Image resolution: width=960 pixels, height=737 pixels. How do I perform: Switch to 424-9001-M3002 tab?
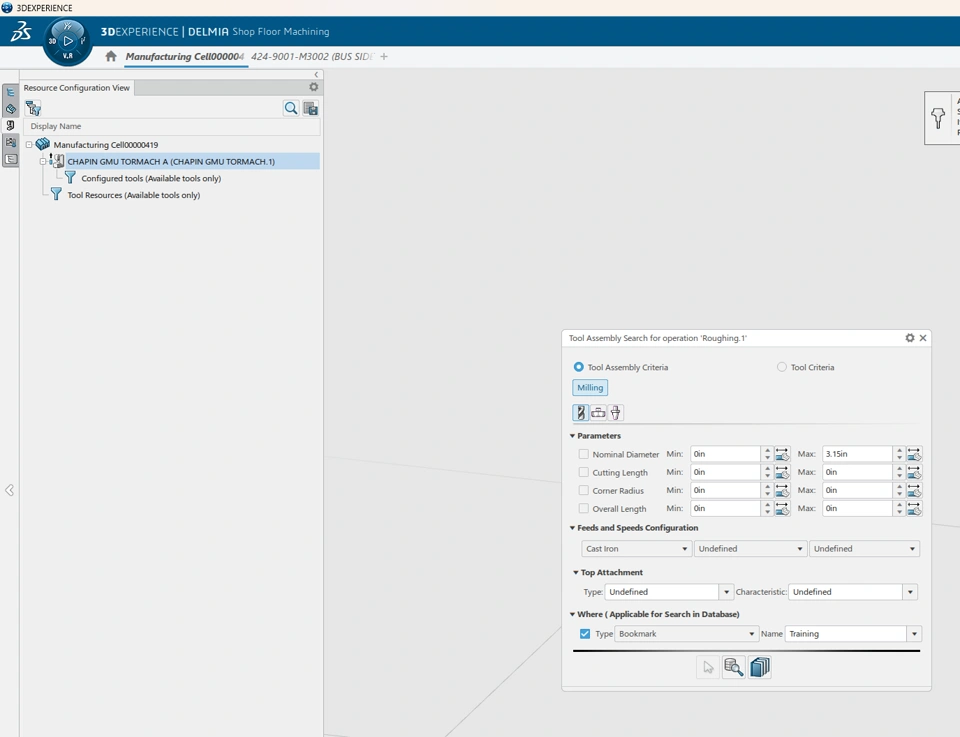(312, 56)
